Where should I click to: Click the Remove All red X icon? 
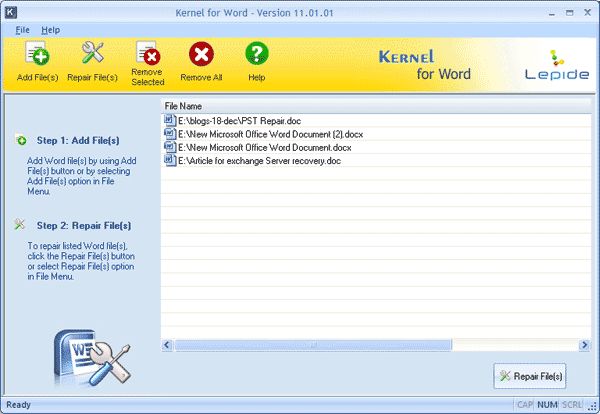201,54
